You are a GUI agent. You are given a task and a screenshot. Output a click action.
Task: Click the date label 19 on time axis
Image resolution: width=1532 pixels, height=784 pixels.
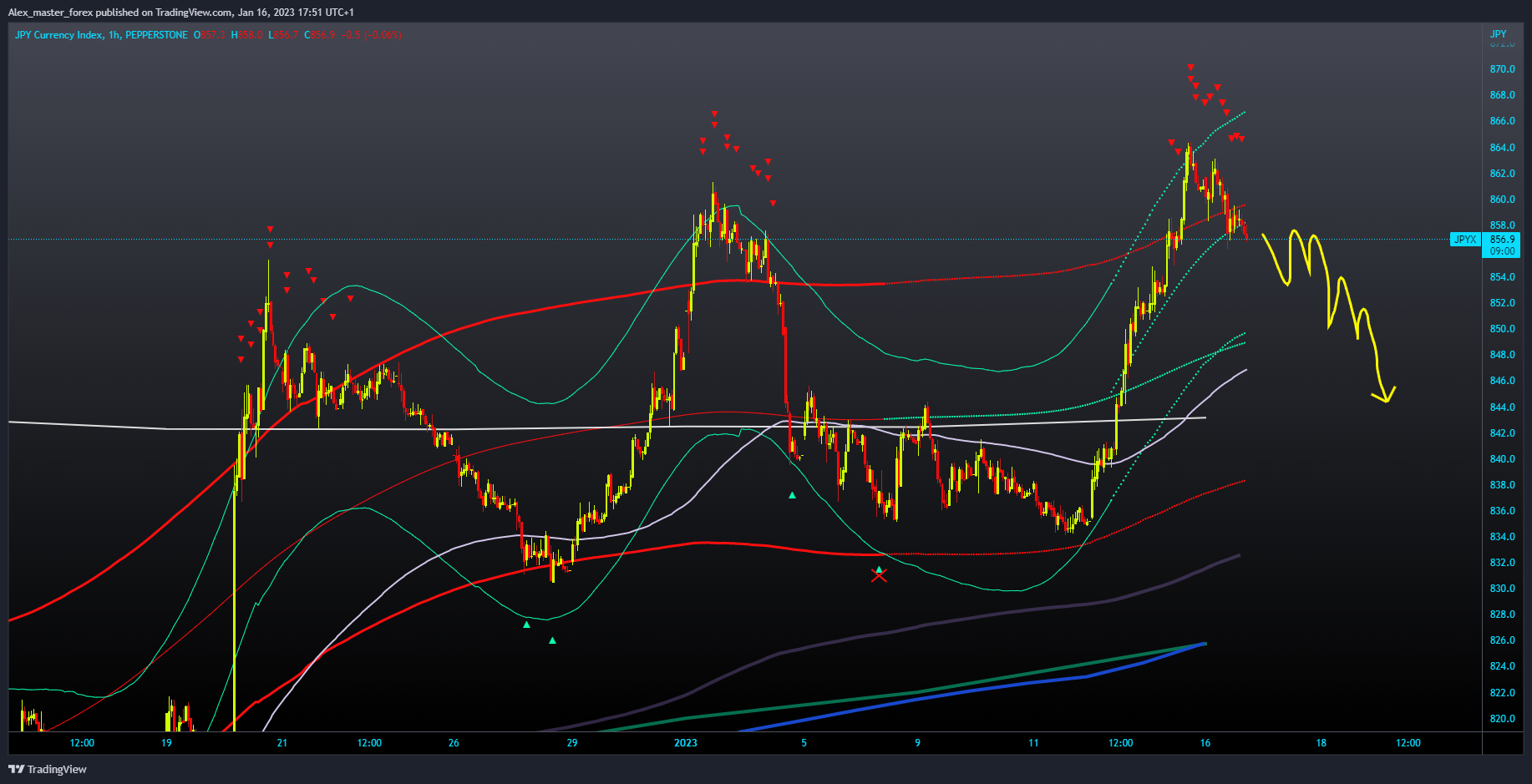tap(166, 743)
